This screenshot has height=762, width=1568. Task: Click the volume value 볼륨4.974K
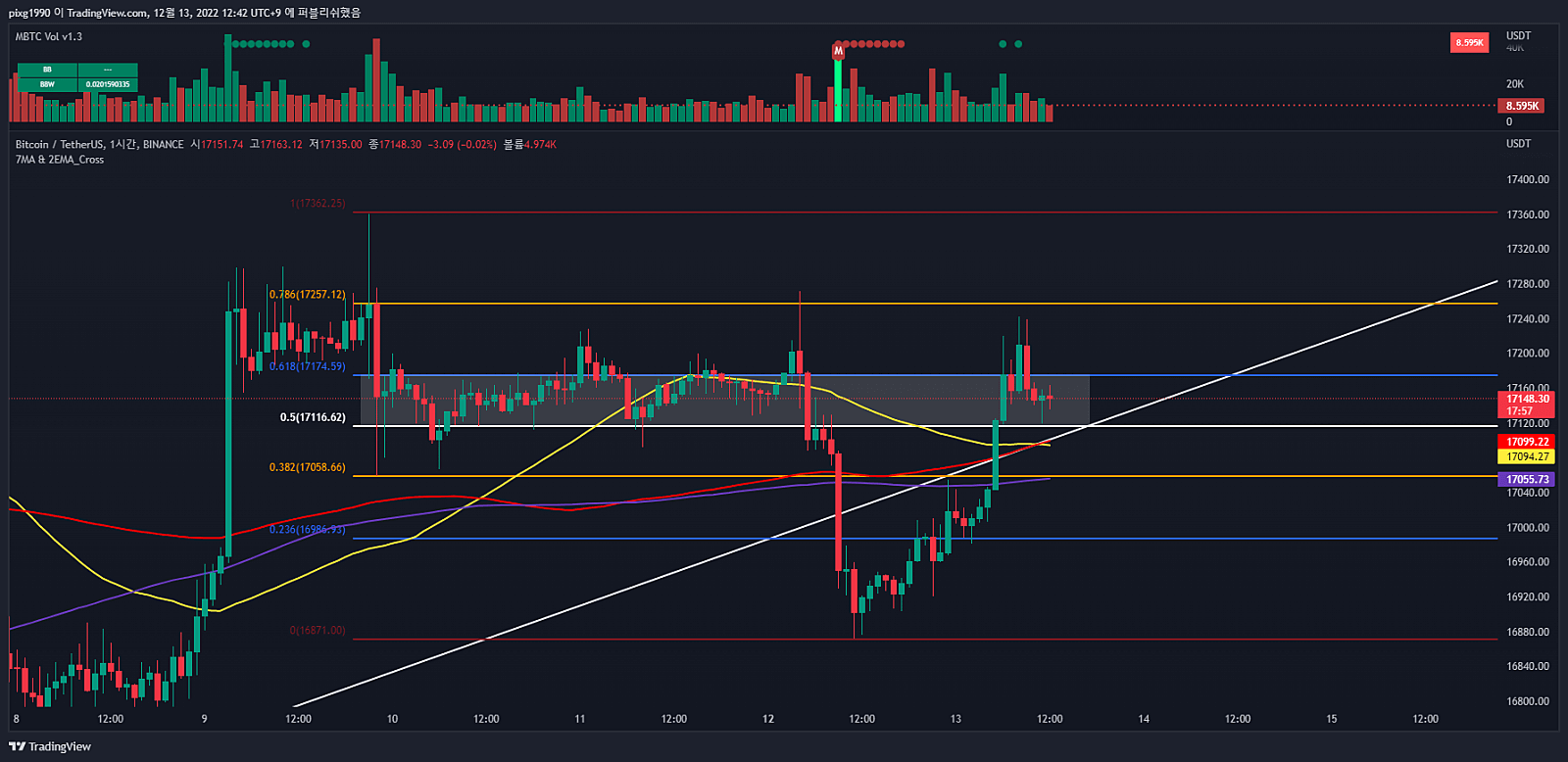(x=530, y=144)
